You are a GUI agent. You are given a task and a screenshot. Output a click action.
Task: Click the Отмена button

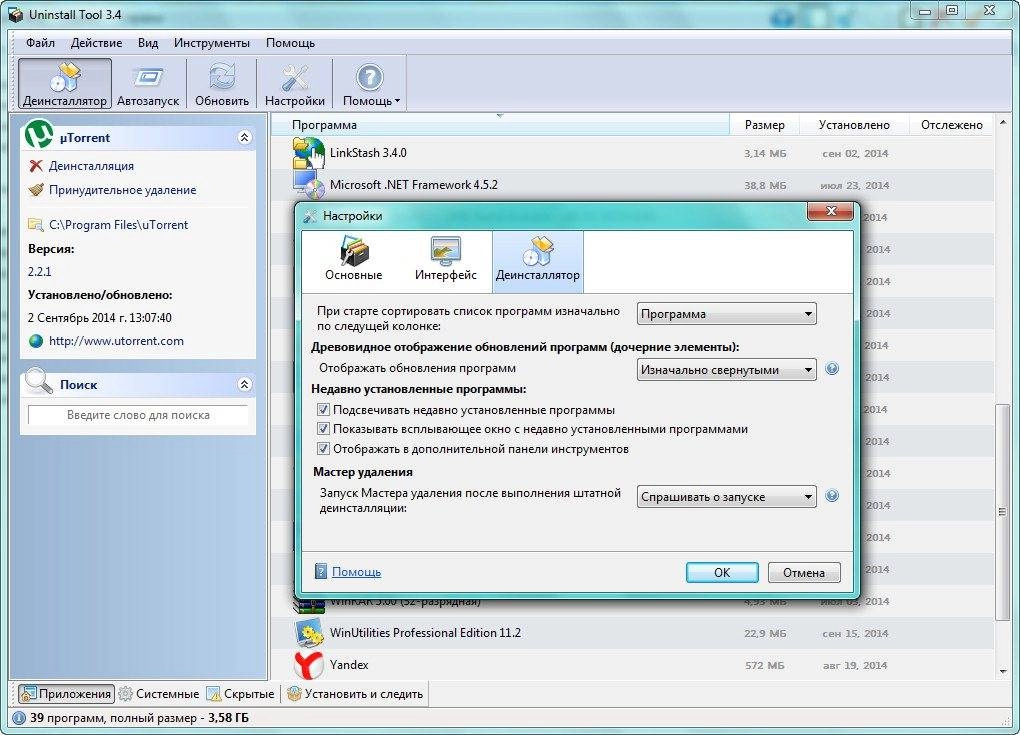pos(804,572)
